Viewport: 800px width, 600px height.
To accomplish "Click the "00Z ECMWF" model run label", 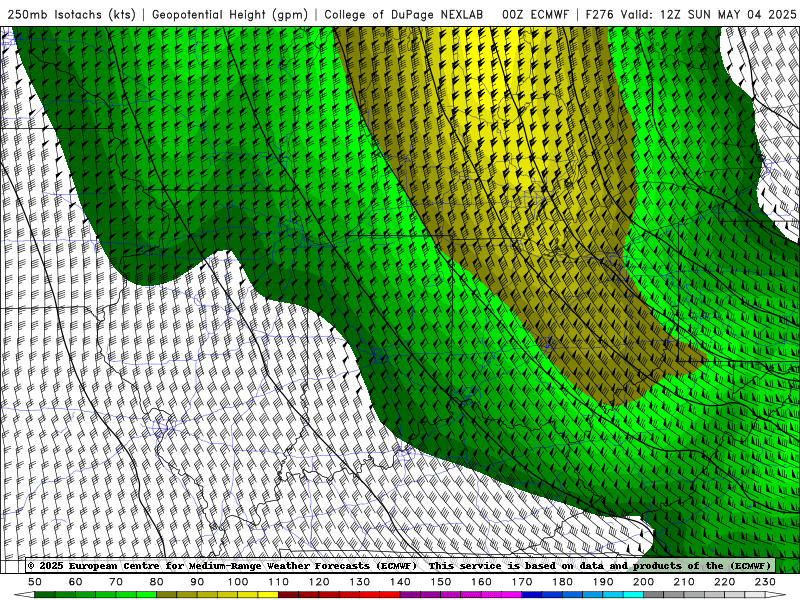I will pos(535,14).
